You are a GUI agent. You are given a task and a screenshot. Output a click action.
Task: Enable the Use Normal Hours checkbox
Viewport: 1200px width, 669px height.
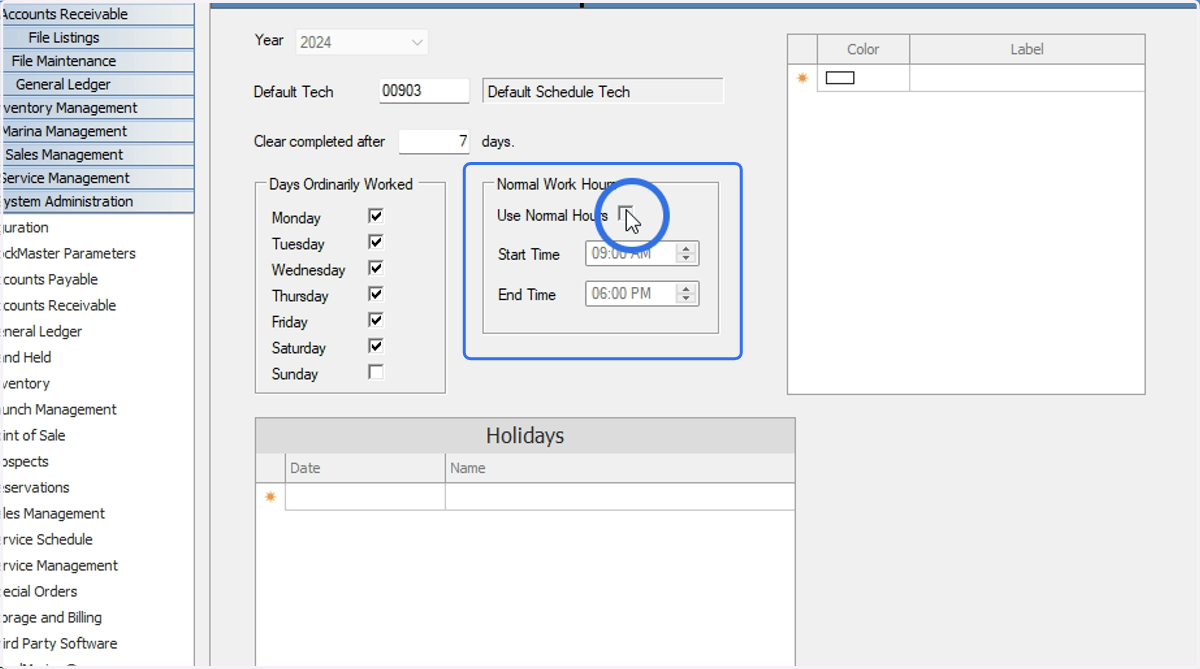[x=625, y=214]
